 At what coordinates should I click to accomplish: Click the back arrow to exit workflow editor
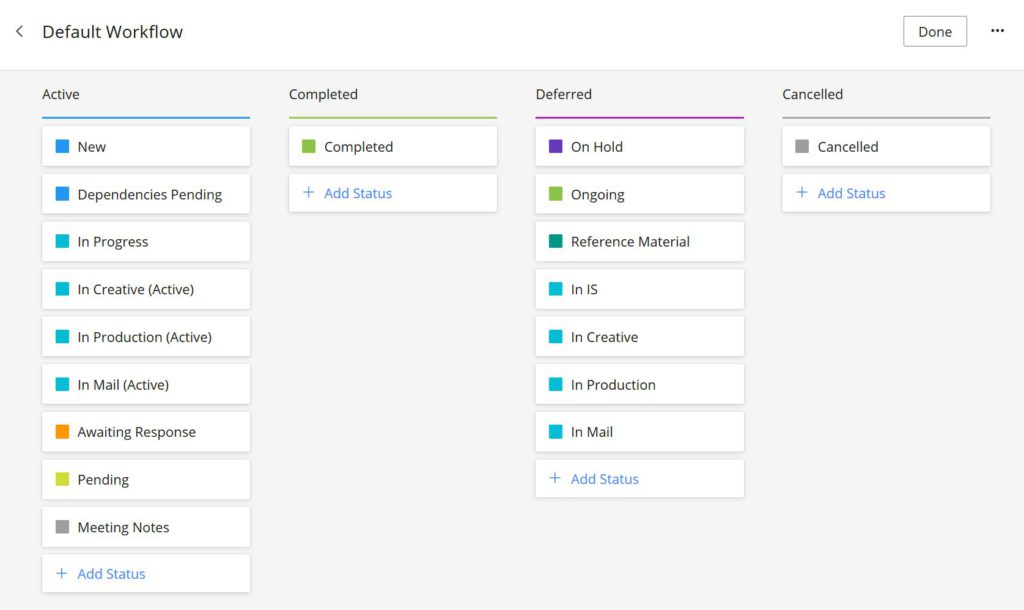coord(19,31)
